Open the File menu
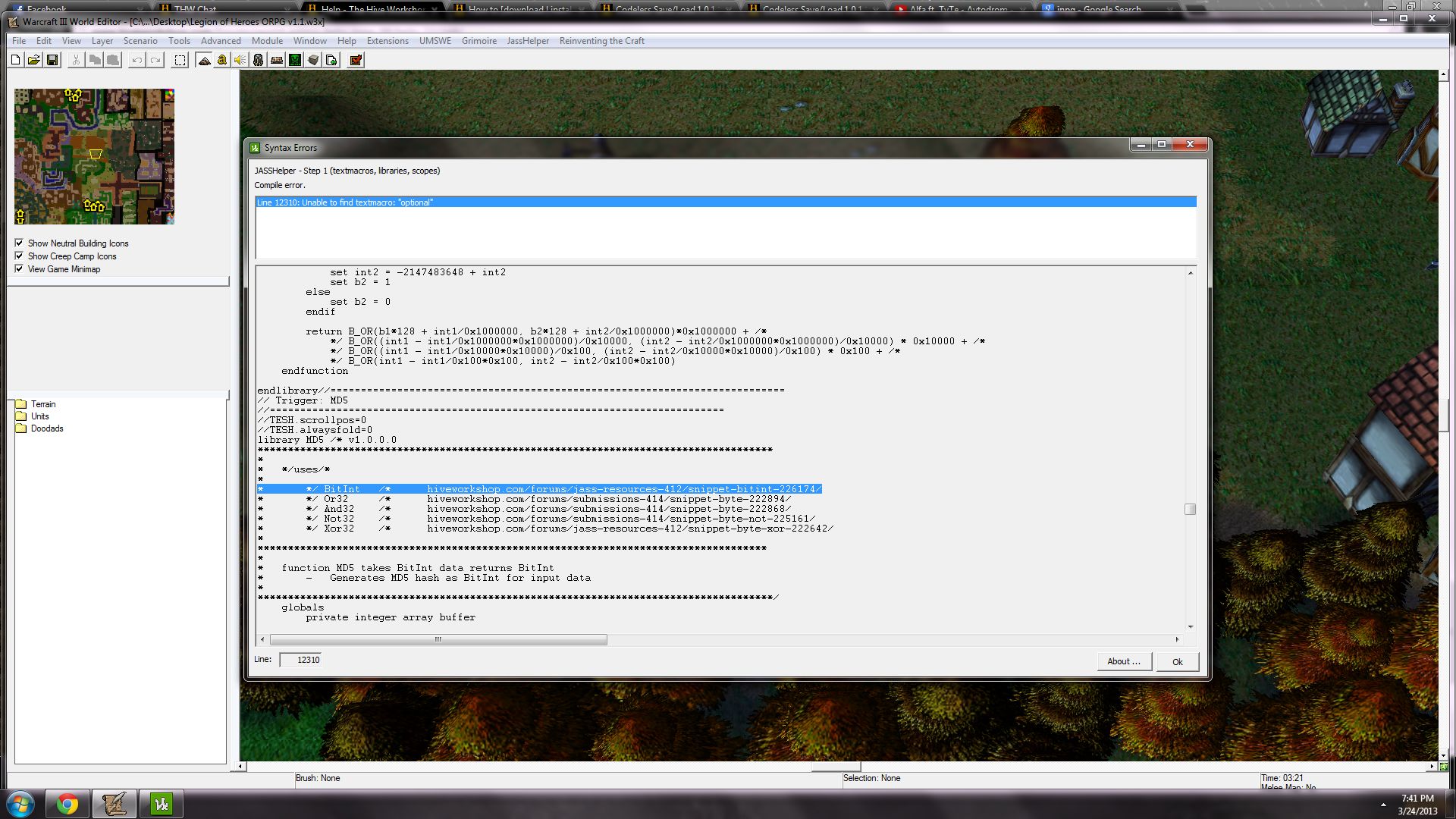This screenshot has height=819, width=1456. (x=19, y=41)
